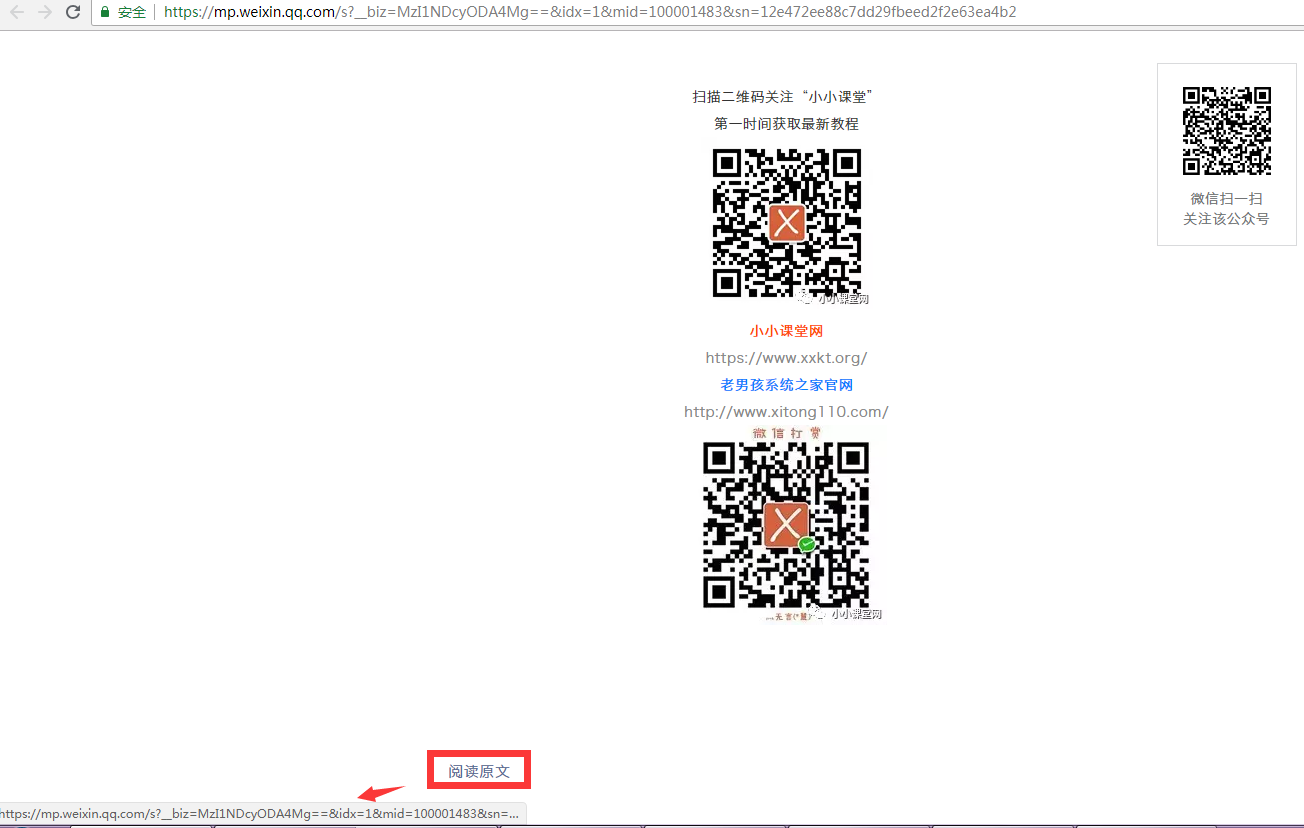Viewport: 1304px width, 828px height.
Task: Select the mp.weixin.qq.com URL in address bar
Action: [590, 12]
